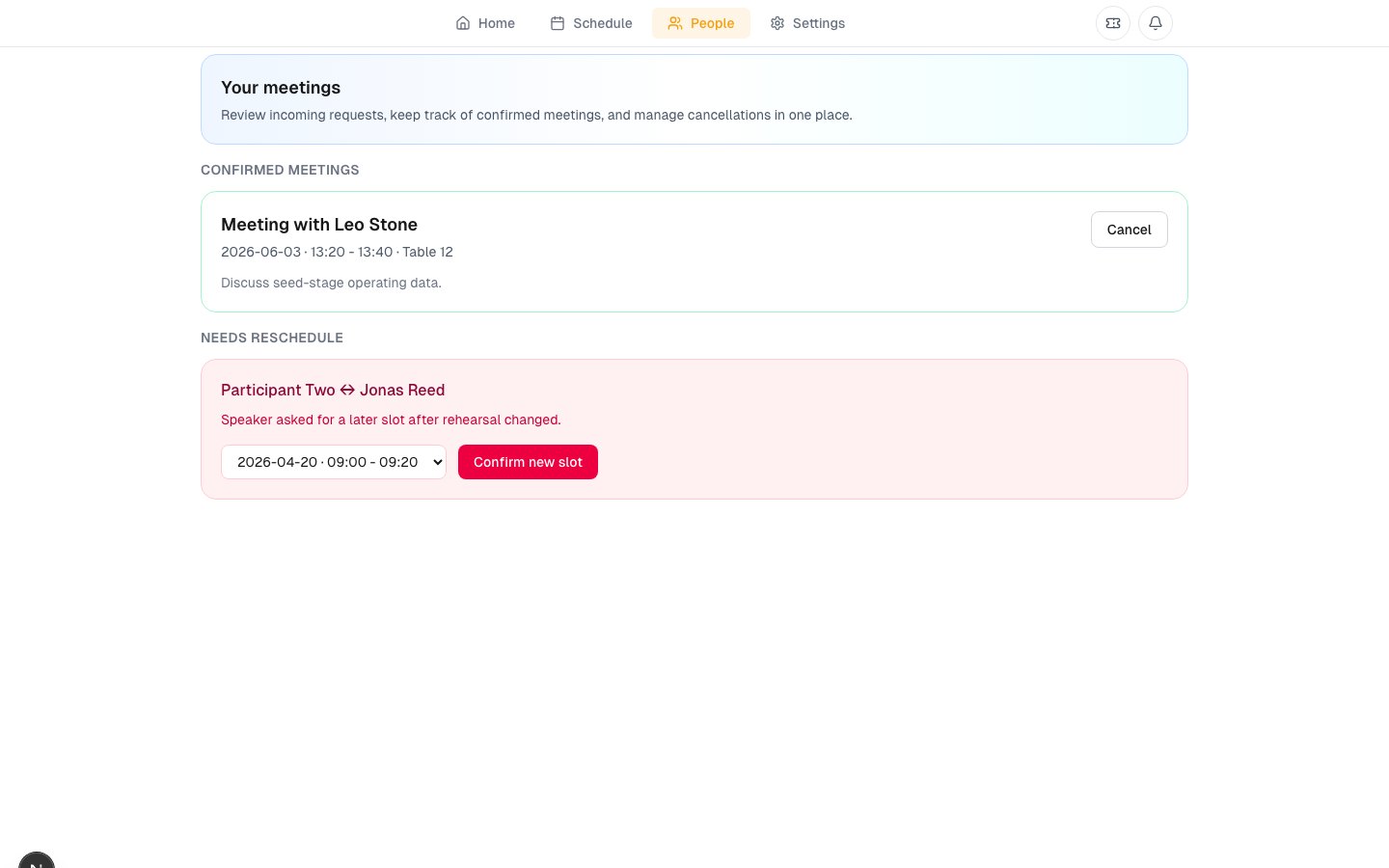This screenshot has height=868, width=1389.
Task: Click 'Review incoming requests' description text
Action: point(536,115)
